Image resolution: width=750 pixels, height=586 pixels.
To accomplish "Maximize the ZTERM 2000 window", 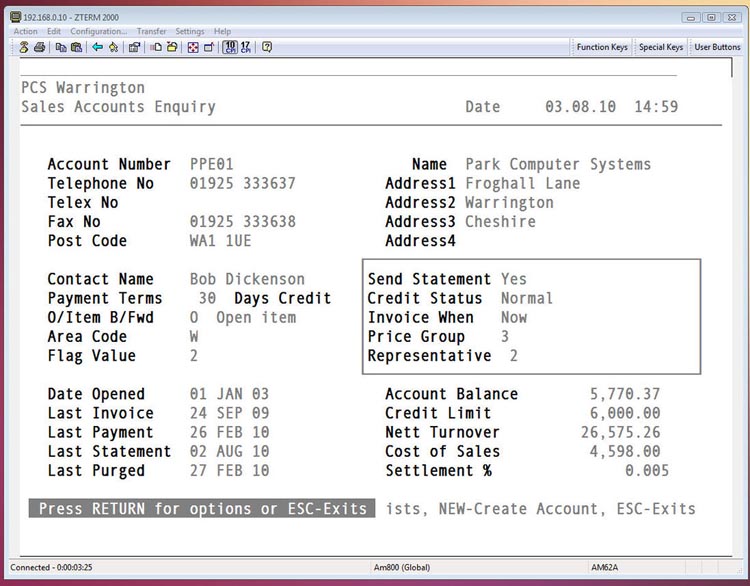I will pyautogui.click(x=711, y=18).
